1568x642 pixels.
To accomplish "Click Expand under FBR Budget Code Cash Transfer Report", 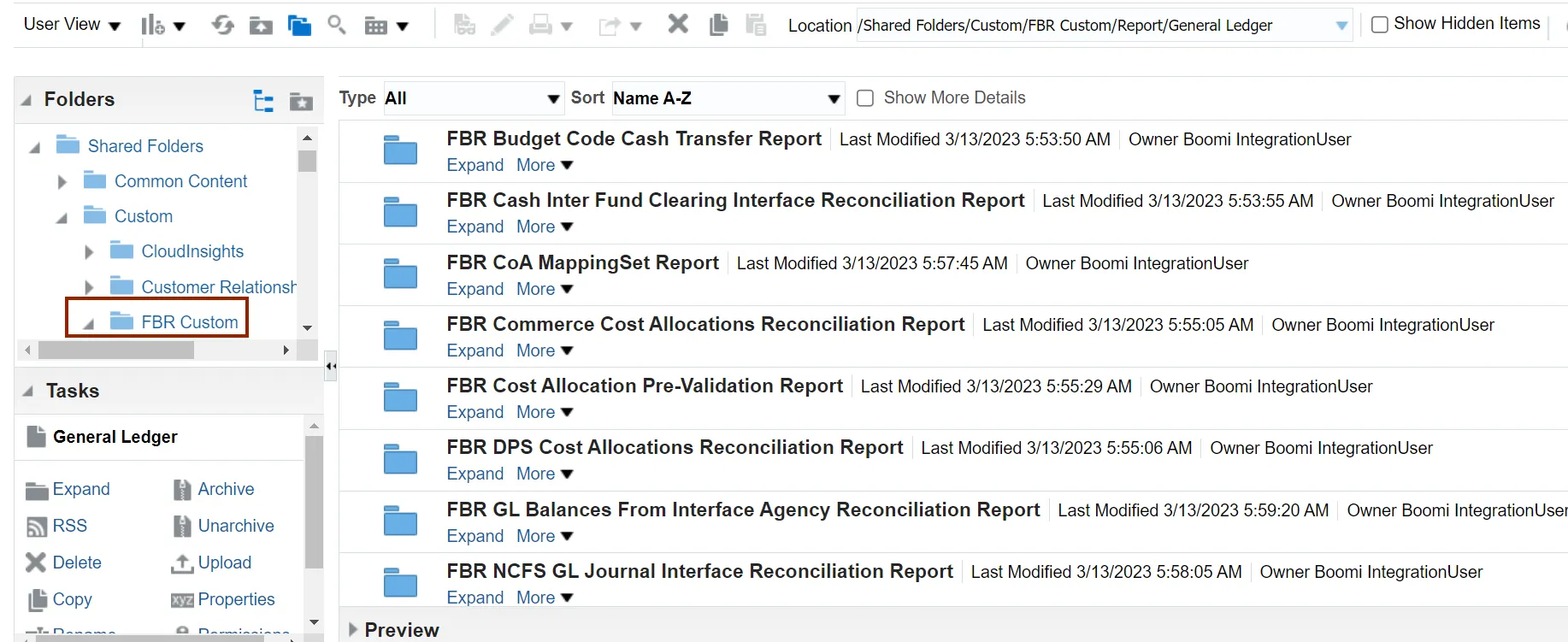I will (475, 165).
